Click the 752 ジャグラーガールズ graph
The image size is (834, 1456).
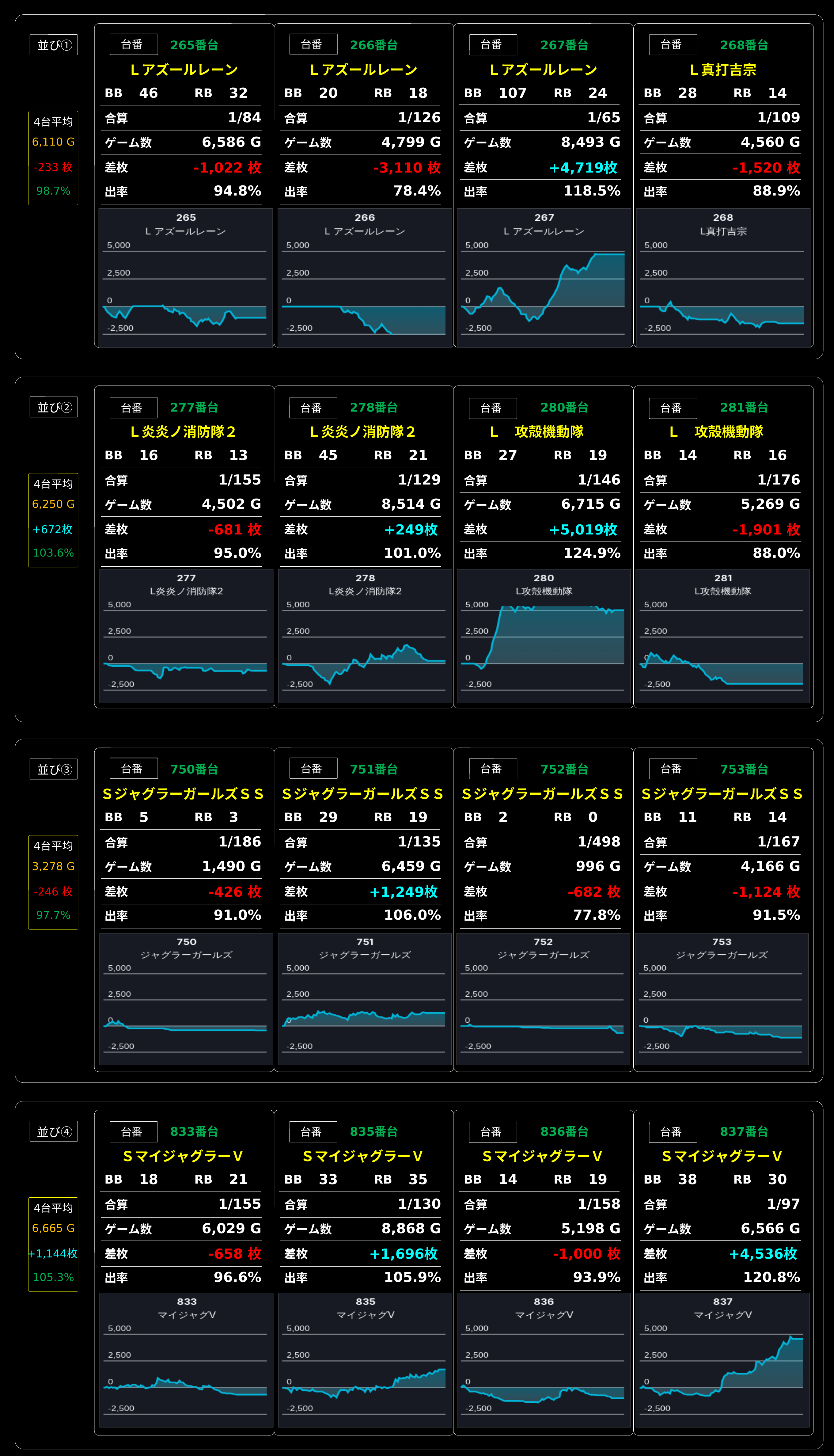pos(544,999)
